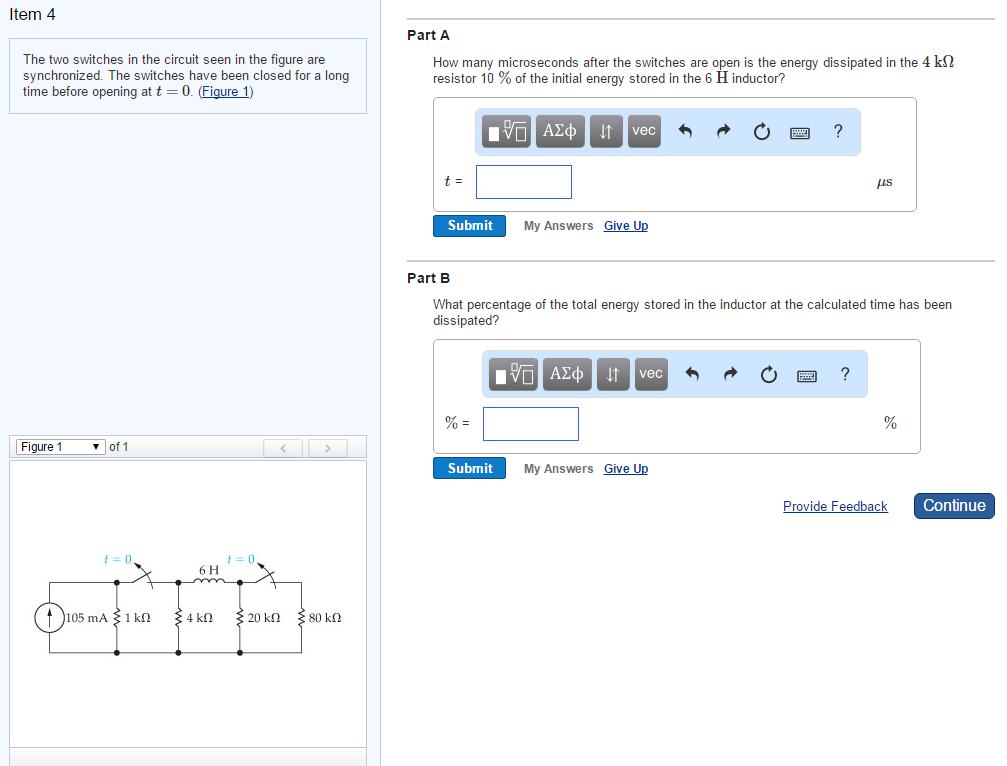Click the Continue button

954,506
